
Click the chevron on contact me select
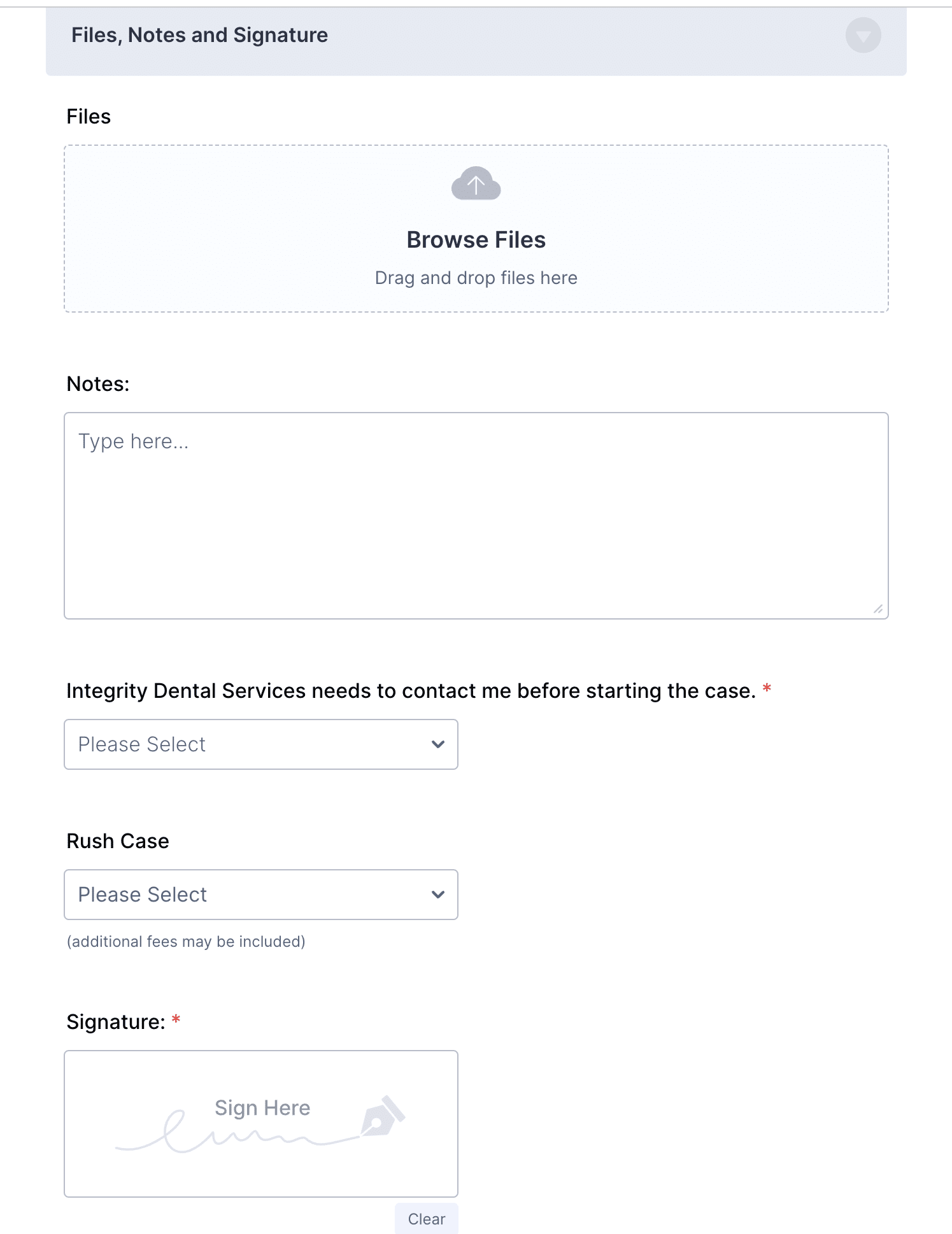pyautogui.click(x=438, y=744)
